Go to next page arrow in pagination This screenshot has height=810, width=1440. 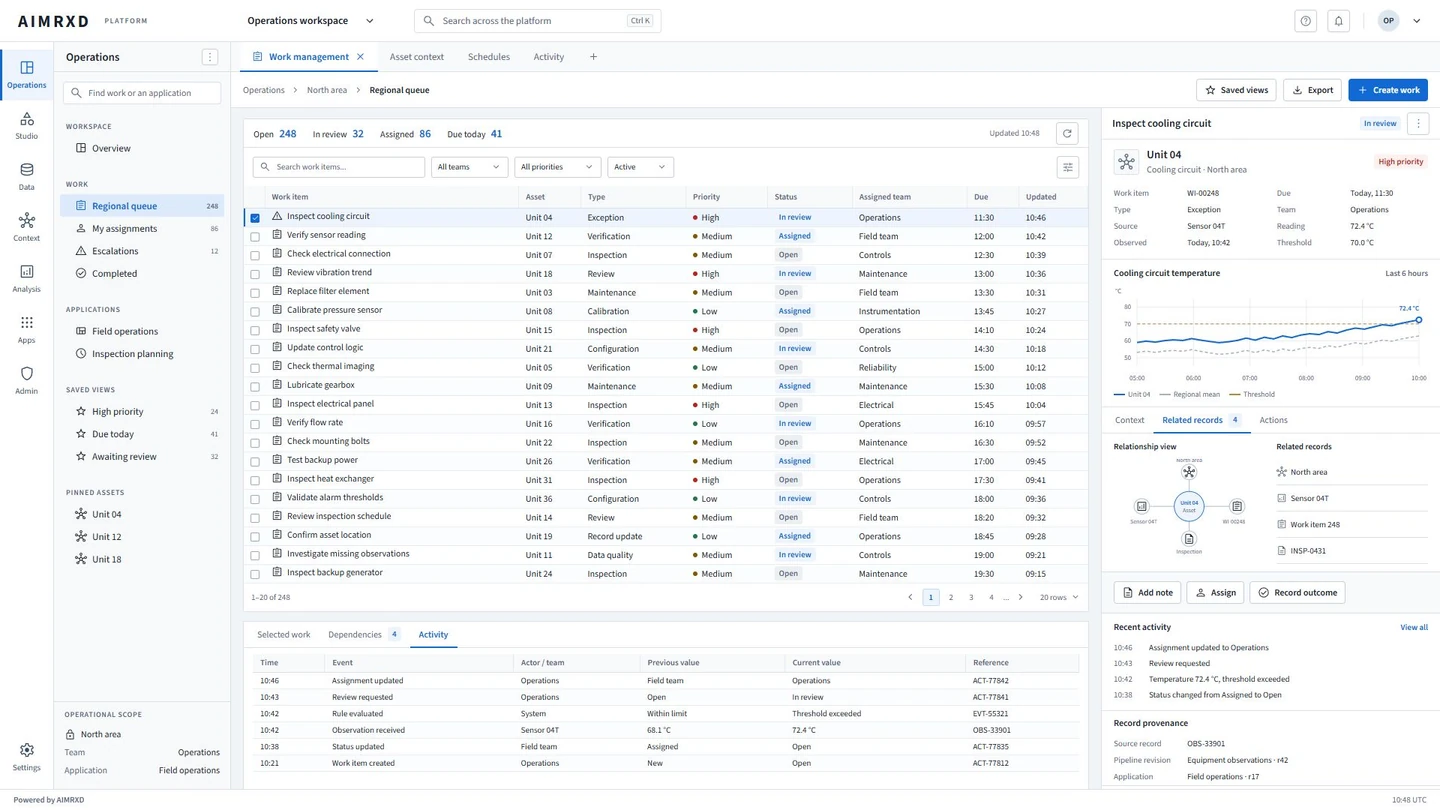click(1020, 597)
